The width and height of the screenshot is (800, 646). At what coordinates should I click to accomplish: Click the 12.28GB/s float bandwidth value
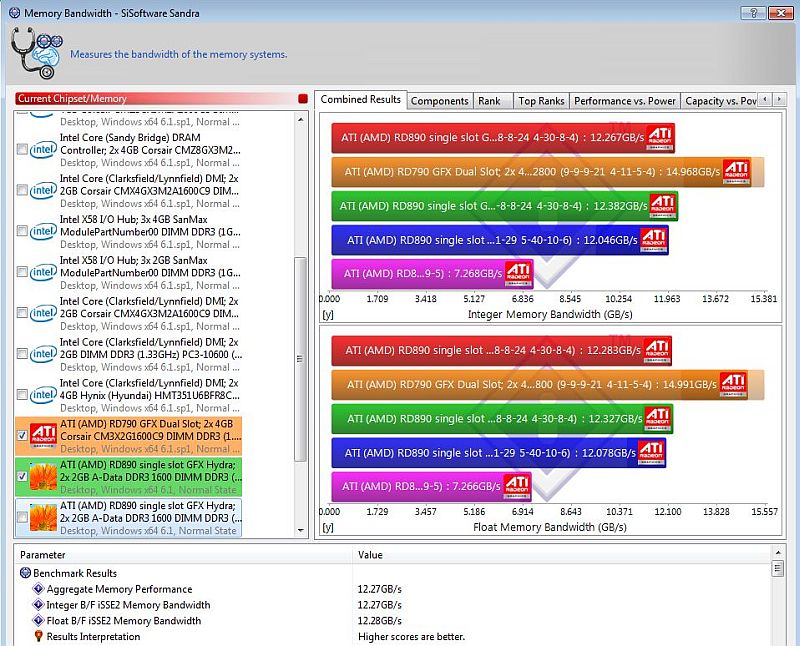coord(380,620)
